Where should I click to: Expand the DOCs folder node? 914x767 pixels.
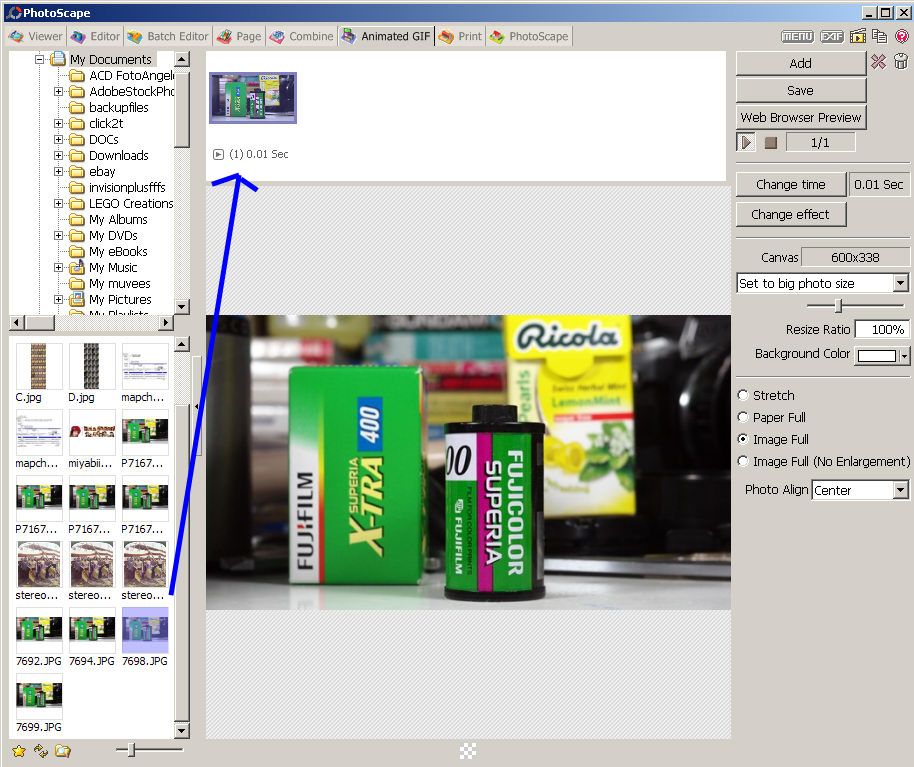point(58,139)
